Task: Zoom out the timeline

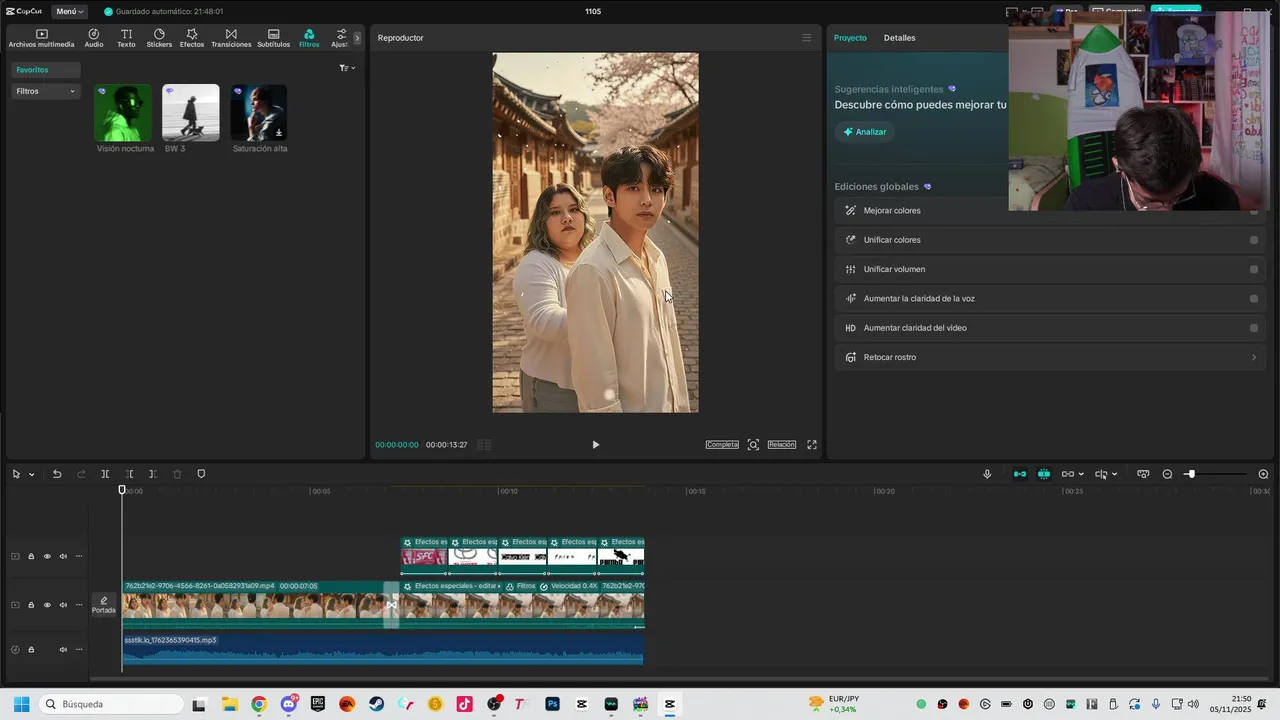Action: point(1167,474)
